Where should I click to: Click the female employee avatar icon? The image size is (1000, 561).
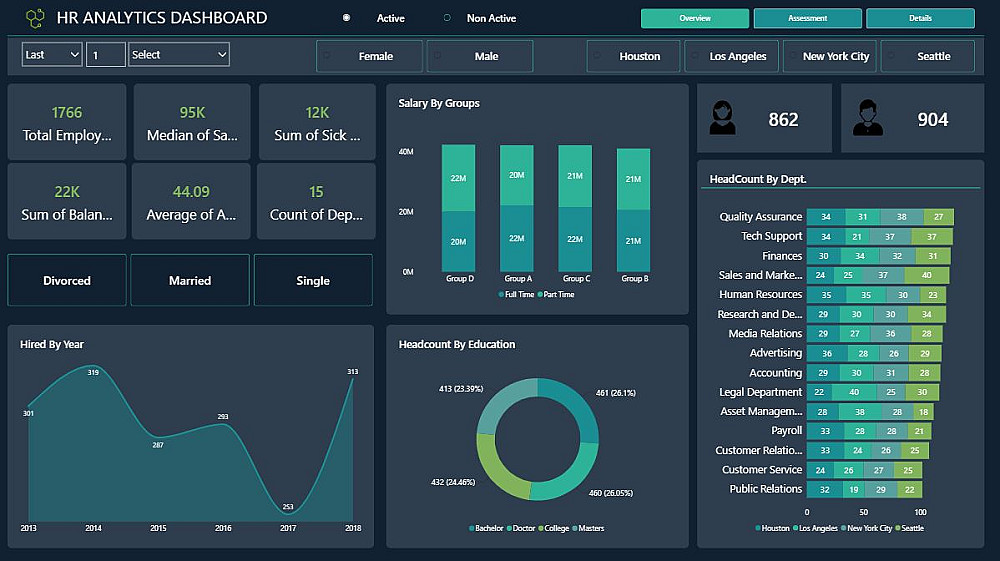(722, 118)
